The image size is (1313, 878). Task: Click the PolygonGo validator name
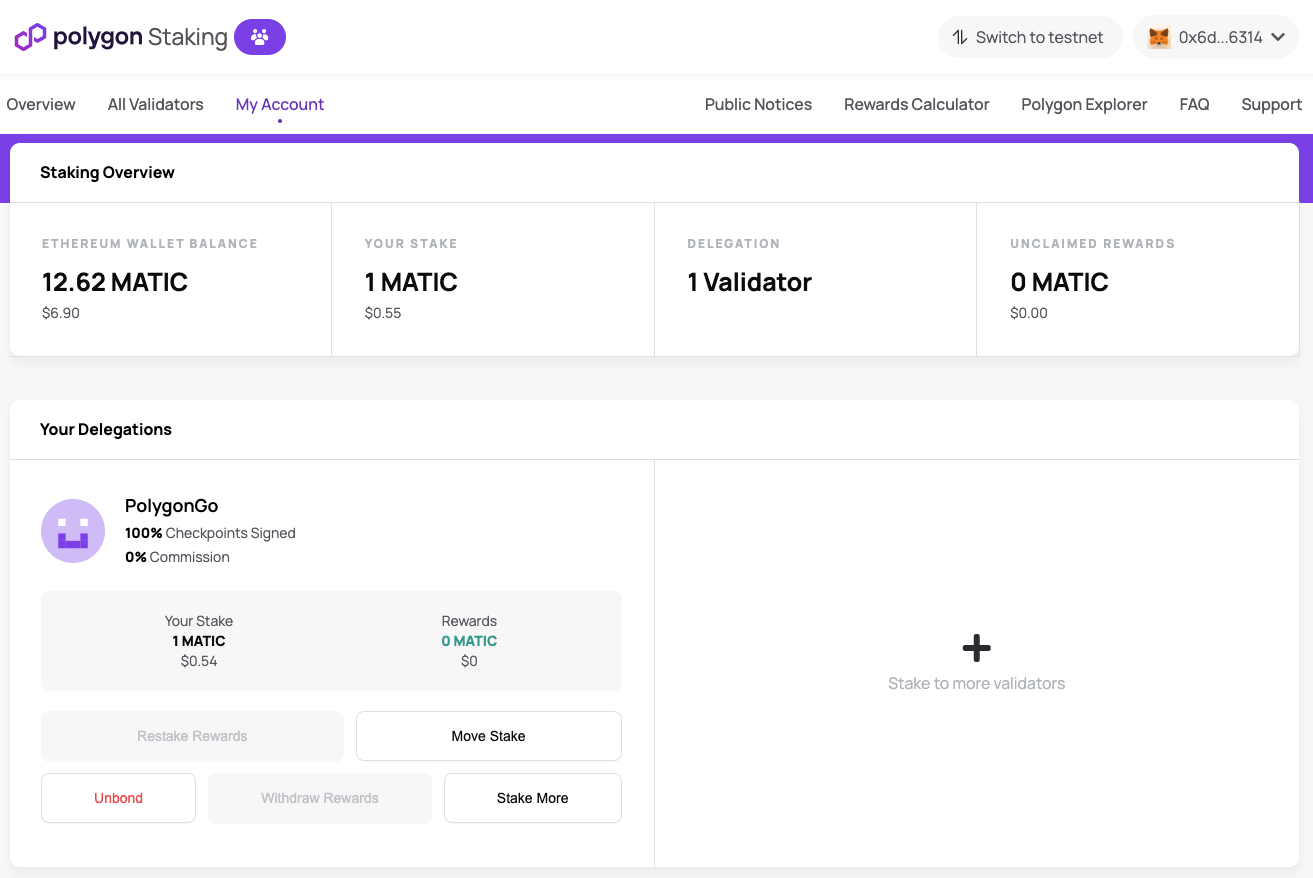pos(171,506)
